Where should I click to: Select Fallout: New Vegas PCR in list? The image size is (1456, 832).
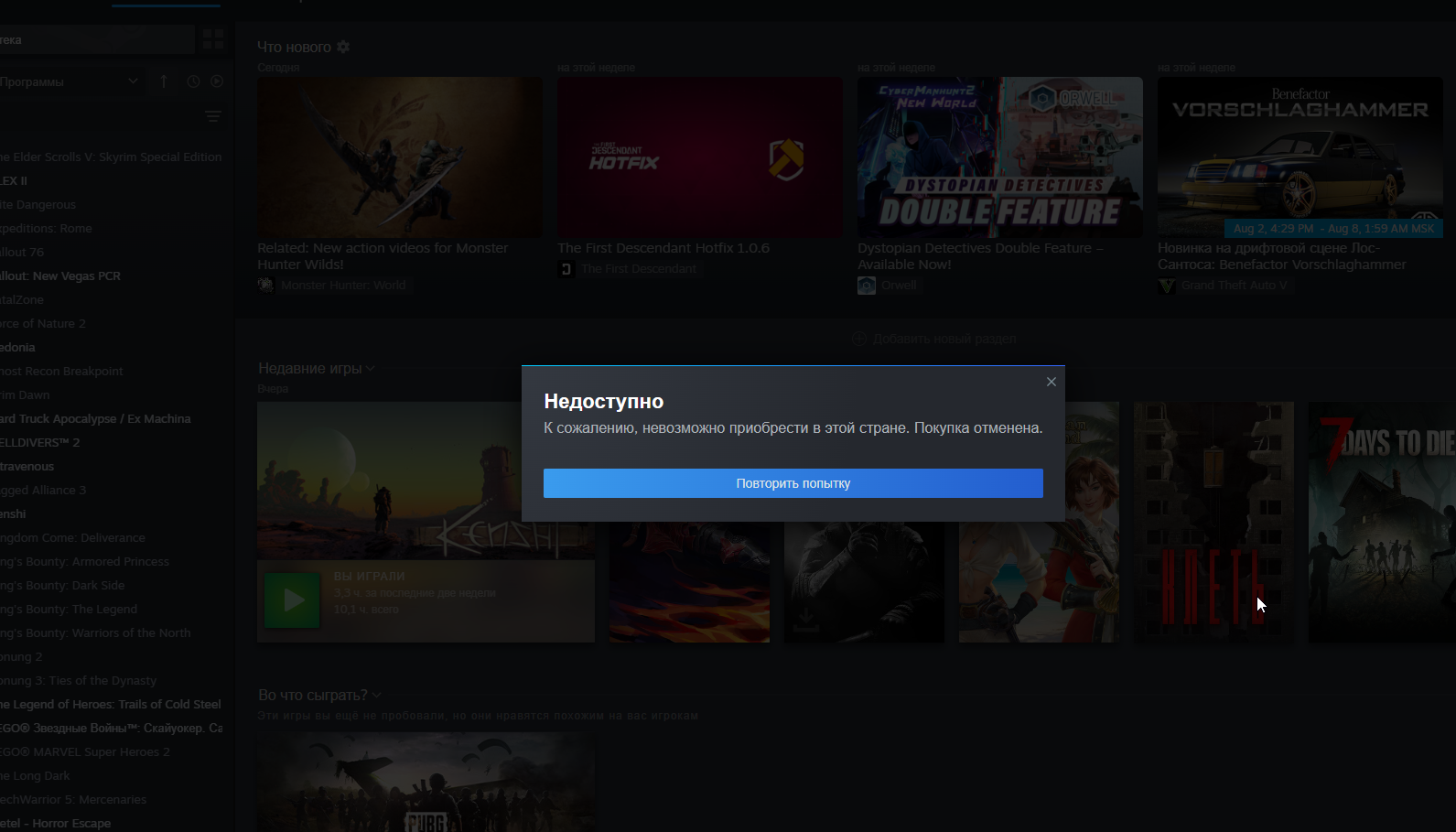point(60,276)
